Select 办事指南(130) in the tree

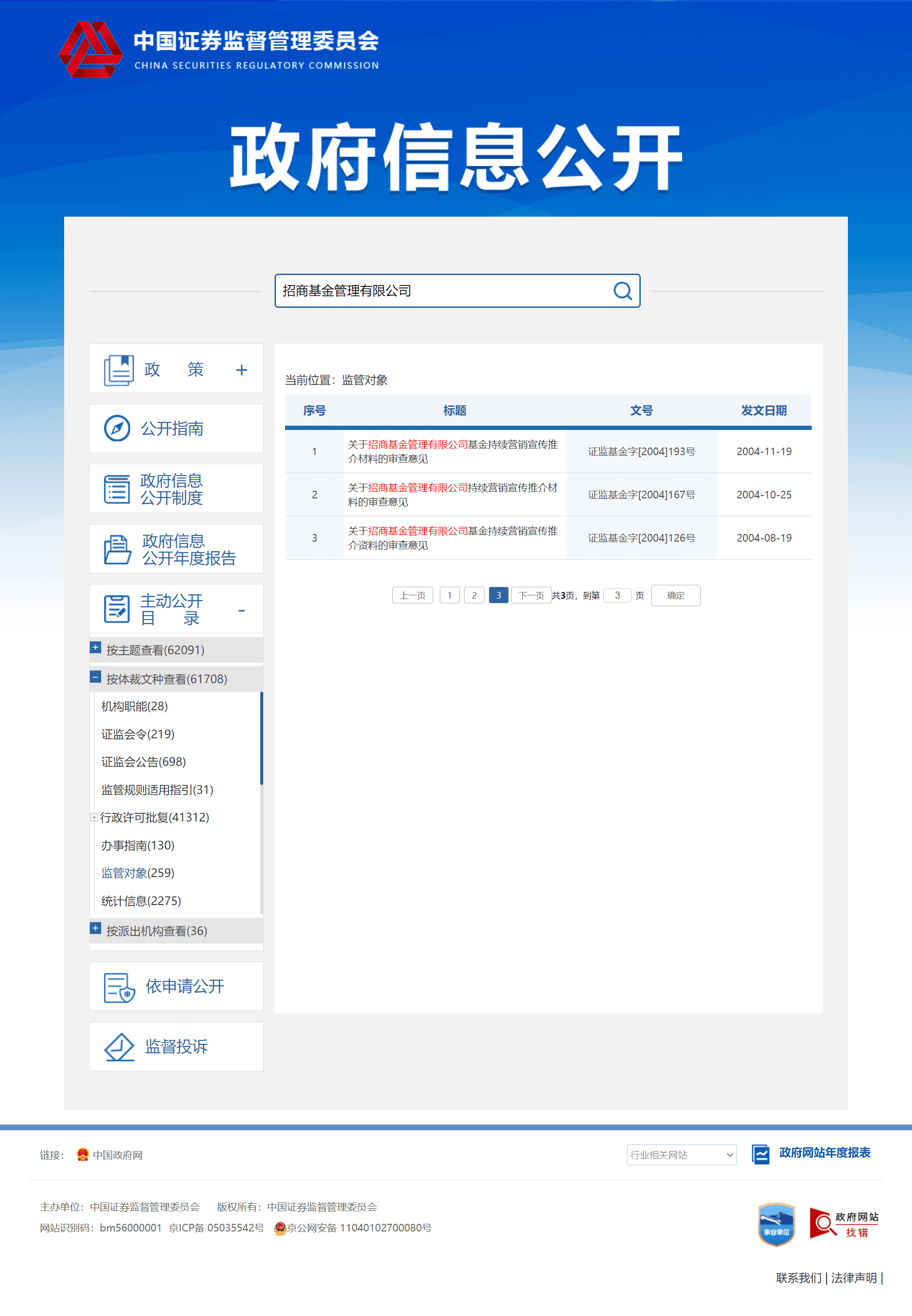[138, 845]
